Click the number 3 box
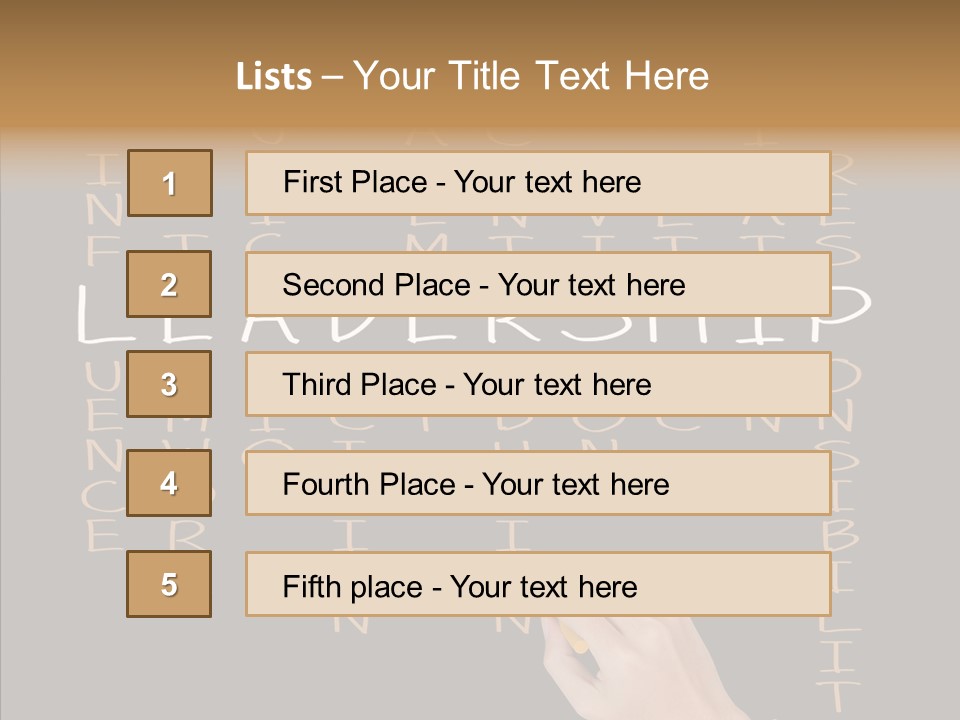 pyautogui.click(x=169, y=384)
